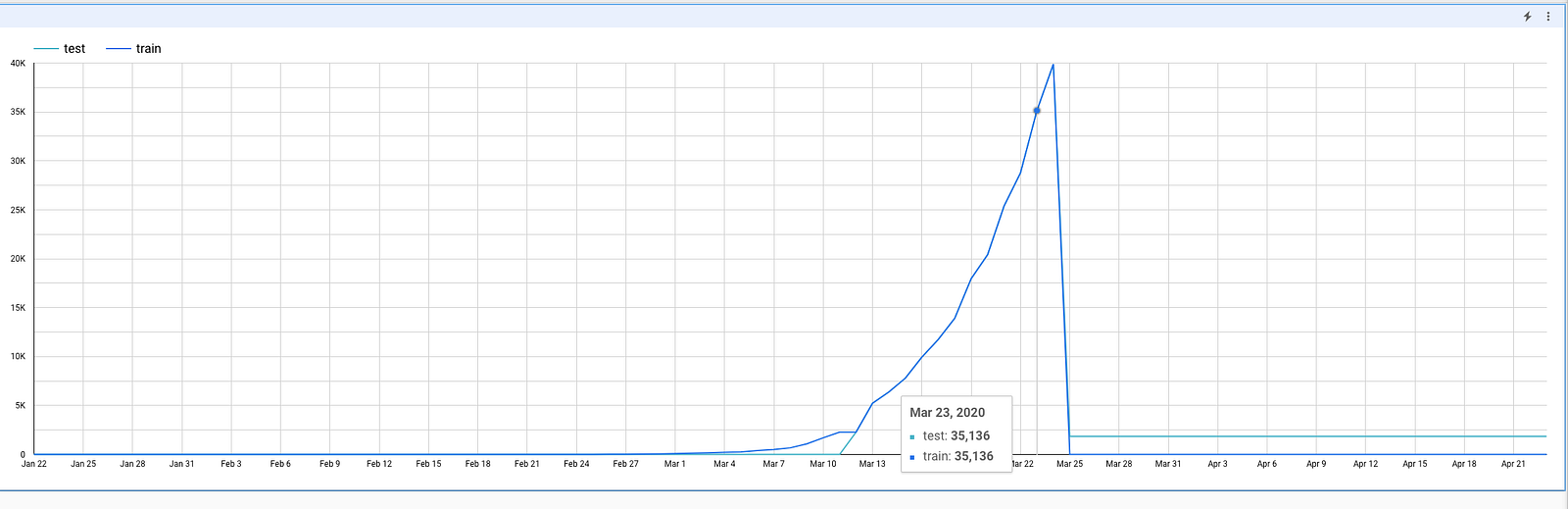
Task: Click the Mar 31 x-axis label
Action: [1168, 464]
